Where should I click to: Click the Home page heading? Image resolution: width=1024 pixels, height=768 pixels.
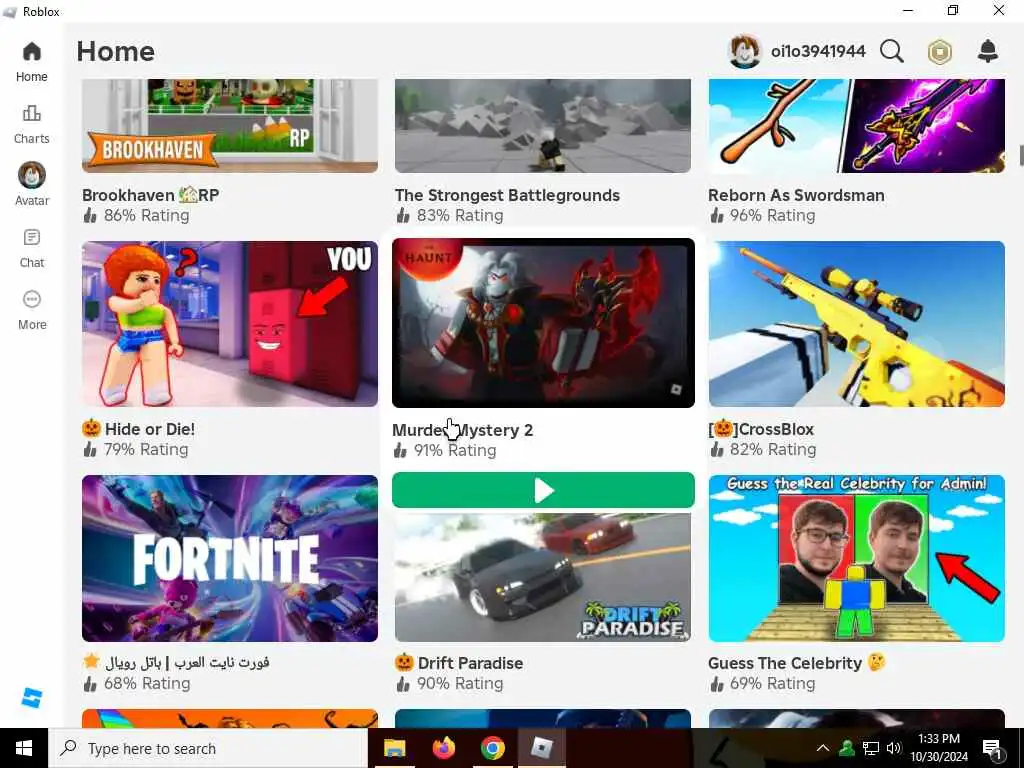116,52
